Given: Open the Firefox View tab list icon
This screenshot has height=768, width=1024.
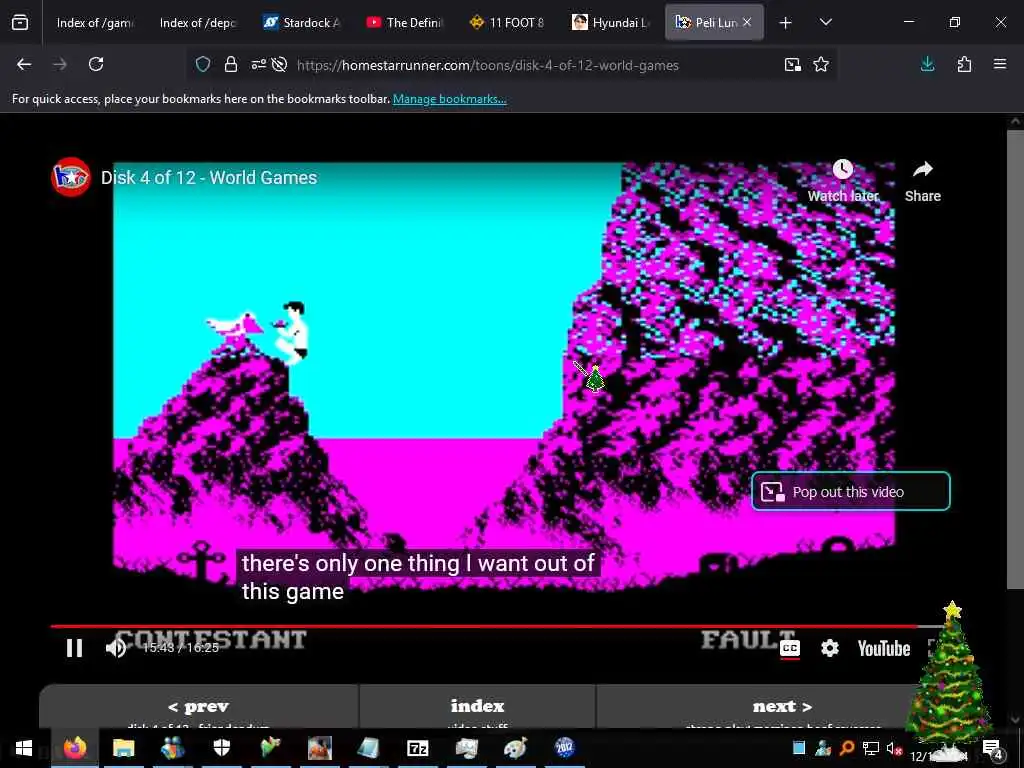Looking at the screenshot, I should click(20, 23).
